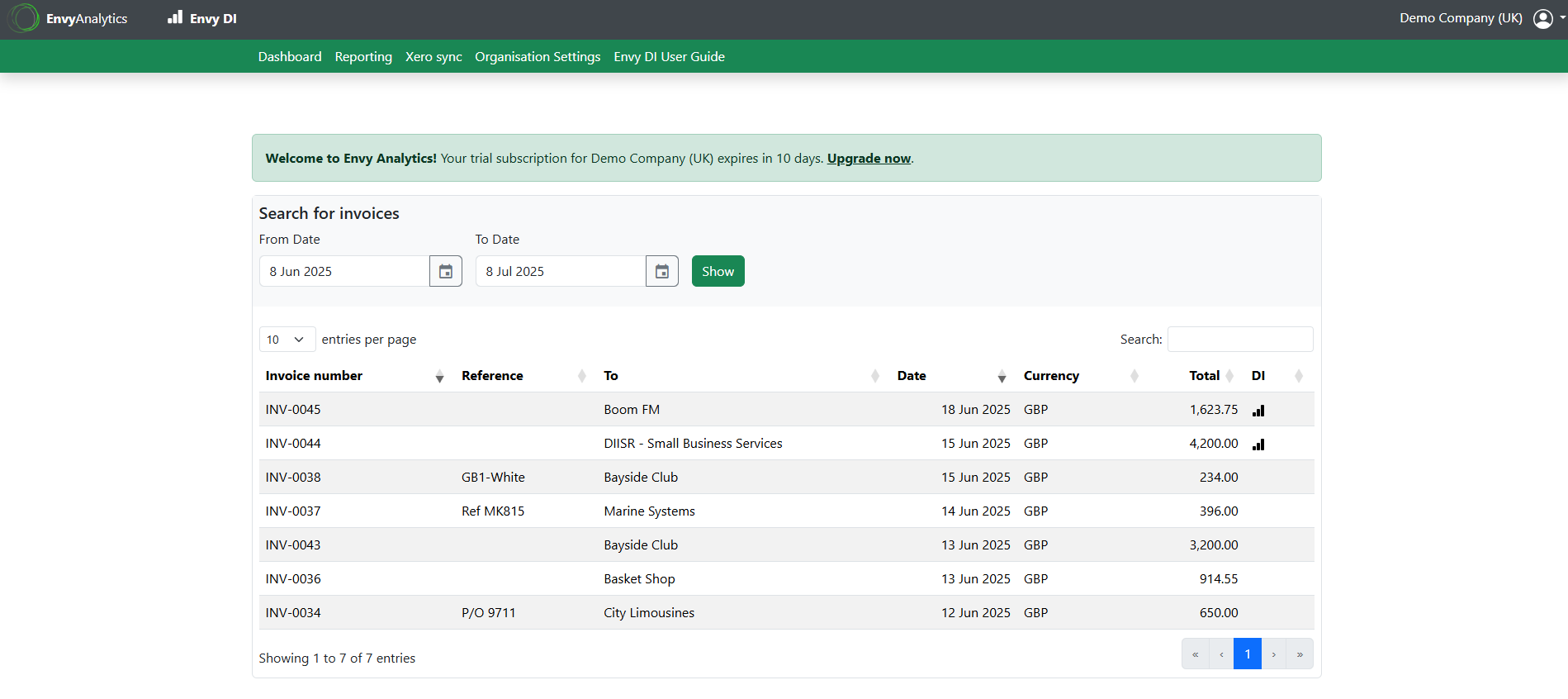This screenshot has width=1568, height=699.
Task: Click the 4,200.00 total value
Action: point(1214,443)
